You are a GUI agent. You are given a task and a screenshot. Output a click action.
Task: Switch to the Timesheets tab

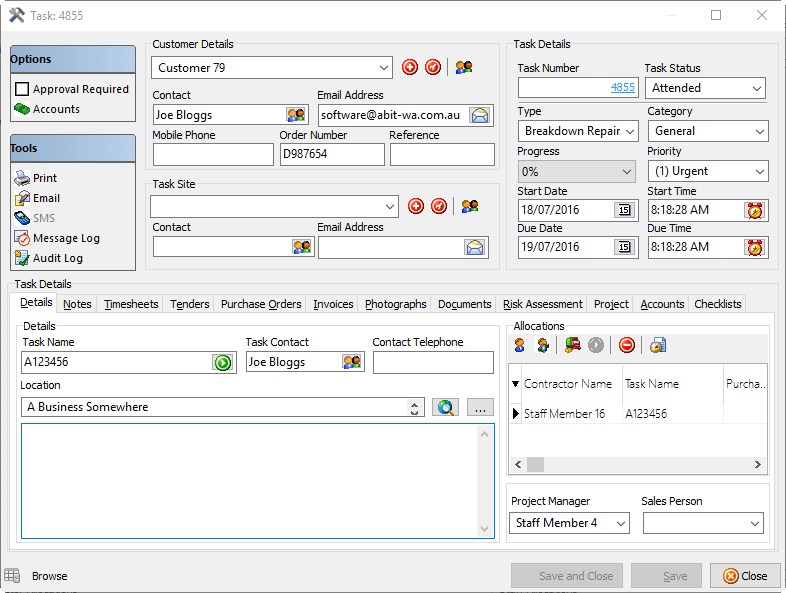[x=131, y=304]
